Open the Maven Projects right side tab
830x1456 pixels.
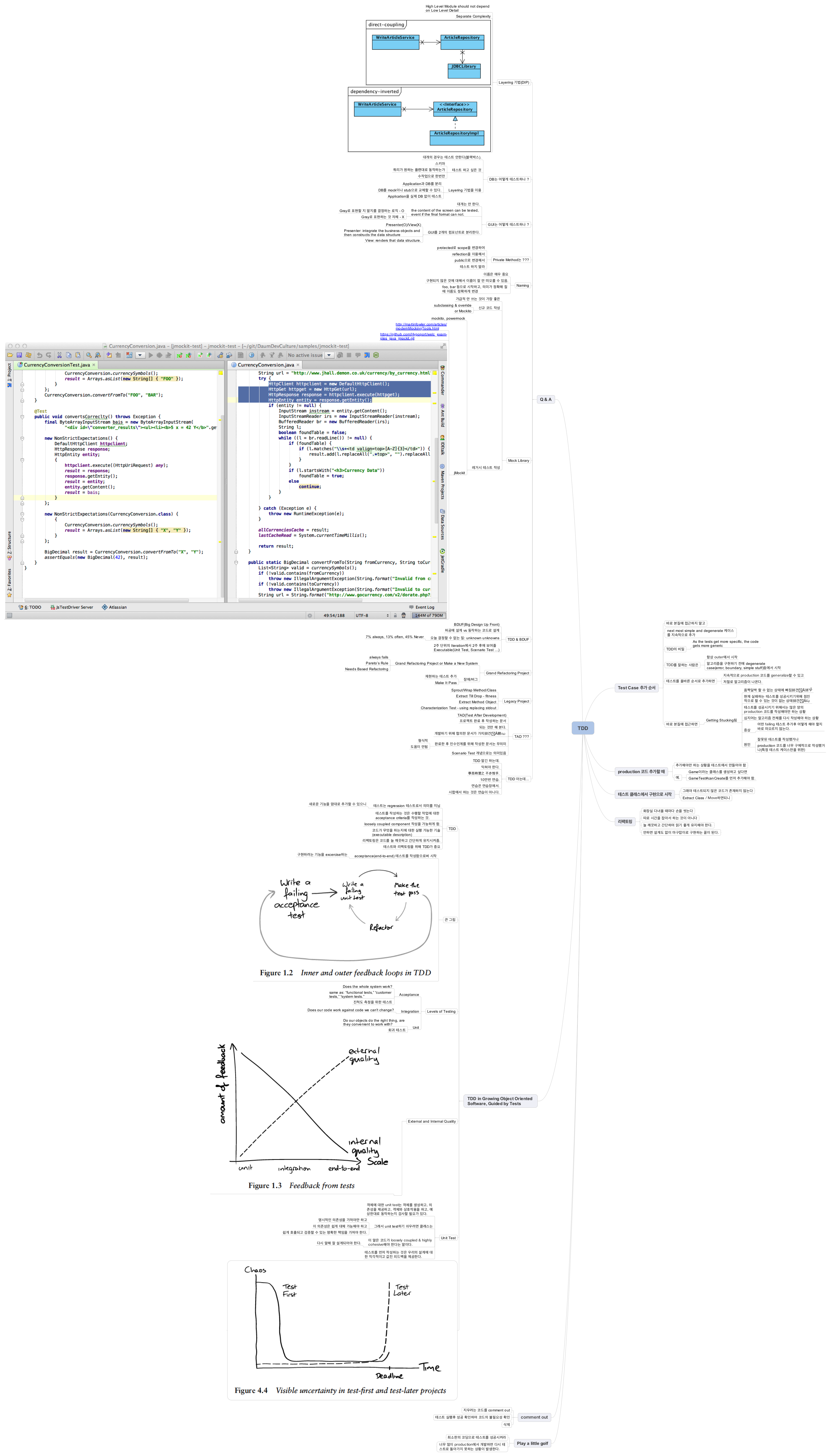click(x=442, y=483)
